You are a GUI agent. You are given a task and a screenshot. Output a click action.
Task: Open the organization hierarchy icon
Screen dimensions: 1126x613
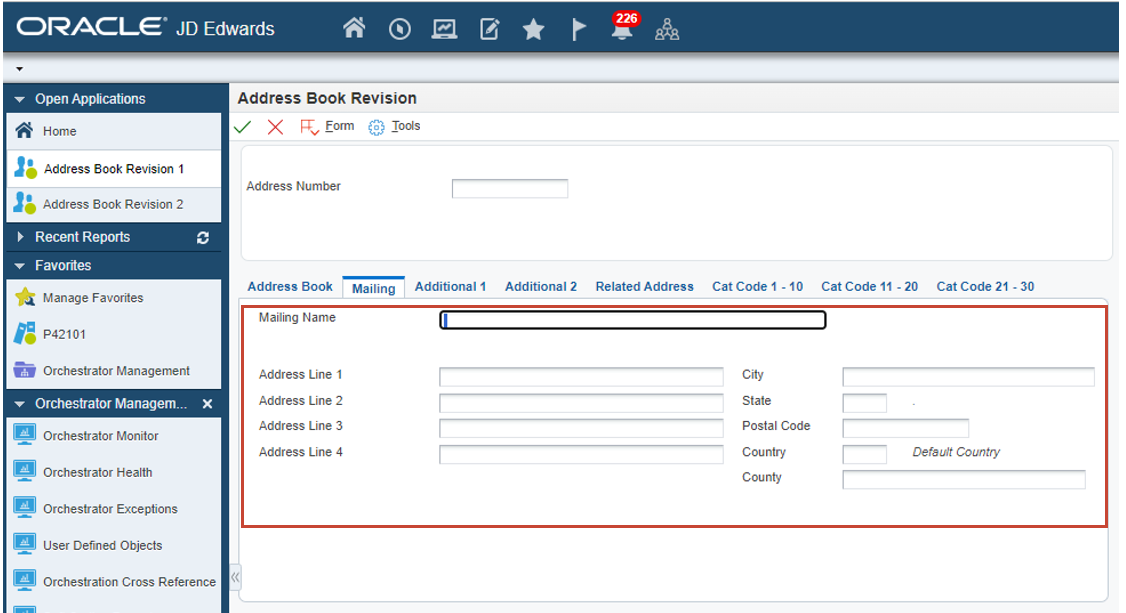(x=667, y=29)
